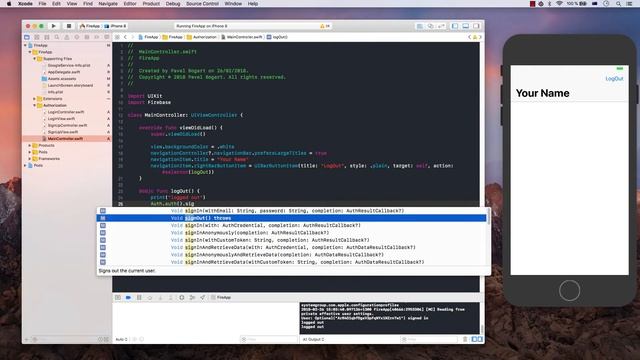The image size is (640, 360).
Task: Open AppDelegate.swift in navigator
Action: [x=64, y=72]
